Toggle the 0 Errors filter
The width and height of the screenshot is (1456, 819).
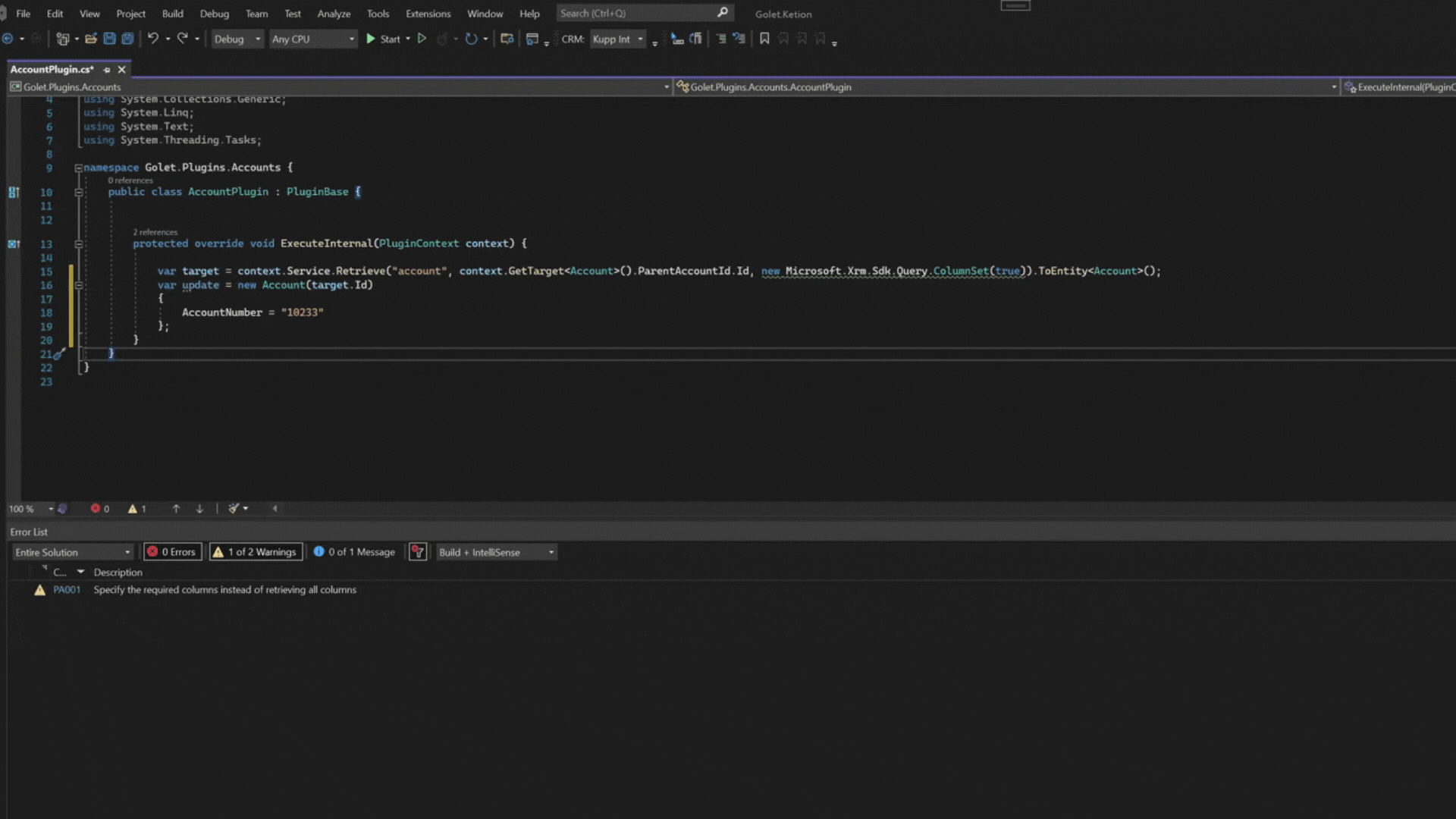172,552
